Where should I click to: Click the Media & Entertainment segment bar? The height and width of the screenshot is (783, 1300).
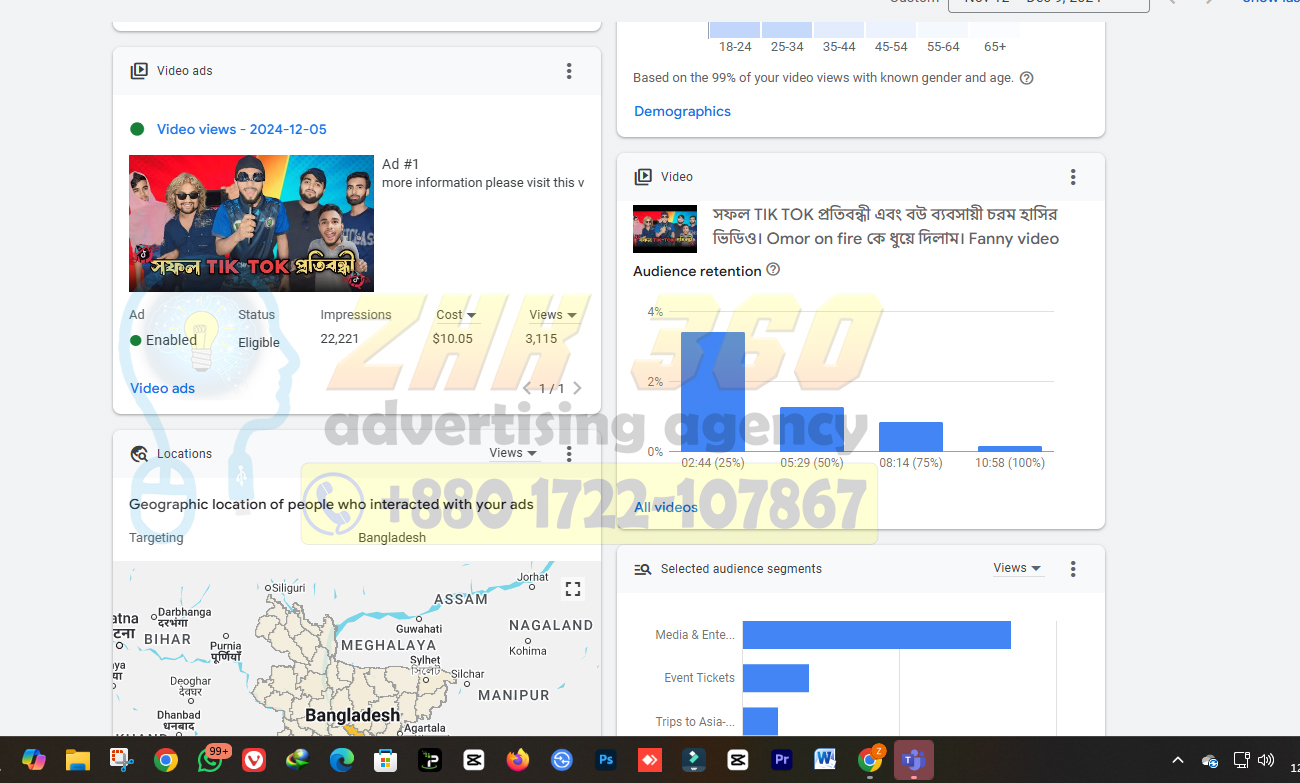[x=877, y=635]
